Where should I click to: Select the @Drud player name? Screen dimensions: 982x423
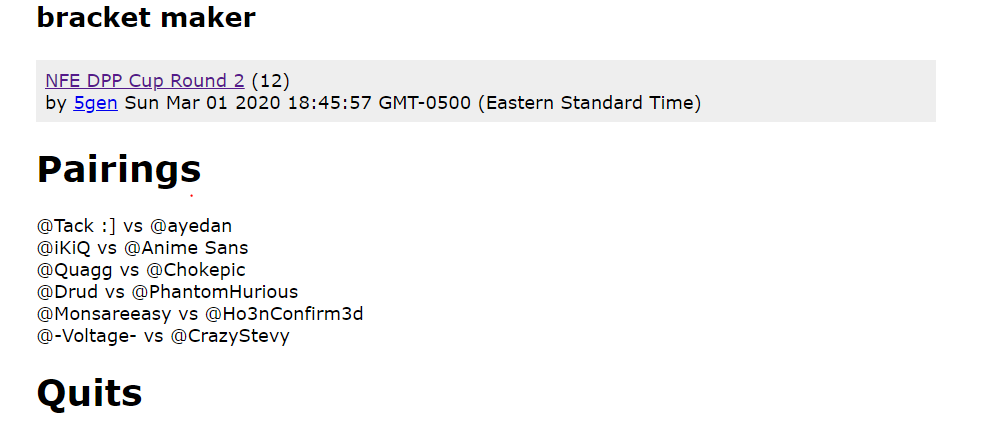pos(68,292)
